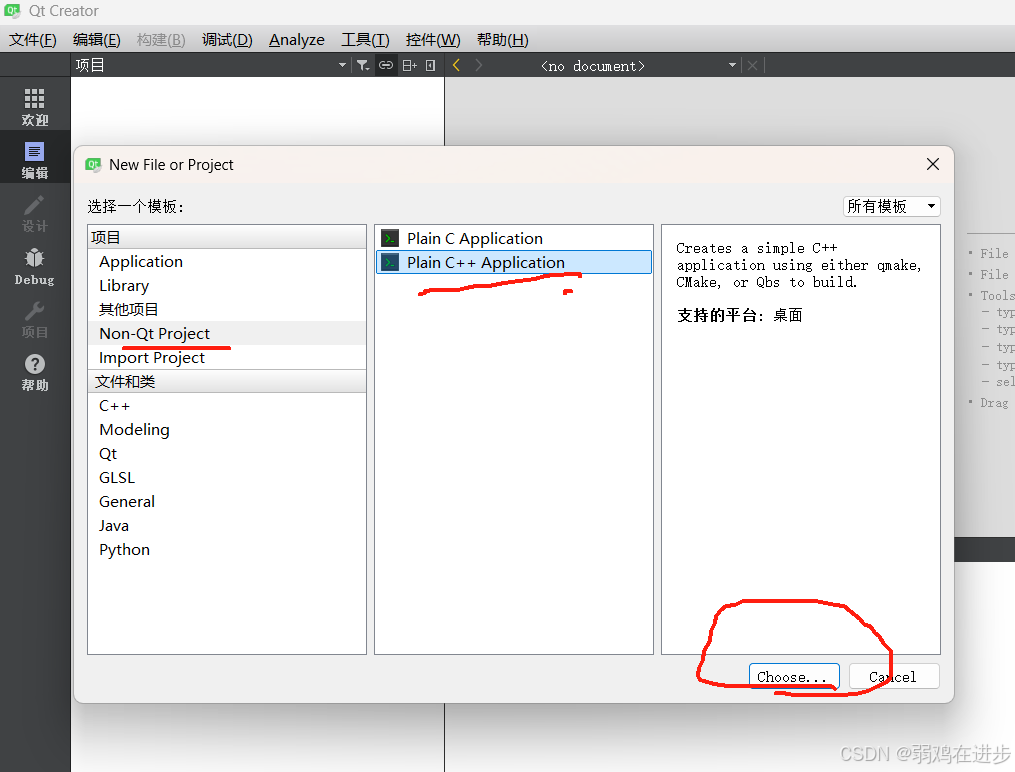Viewport: 1015px width, 772px height.
Task: Click the close side panel icon
Action: [x=431, y=65]
